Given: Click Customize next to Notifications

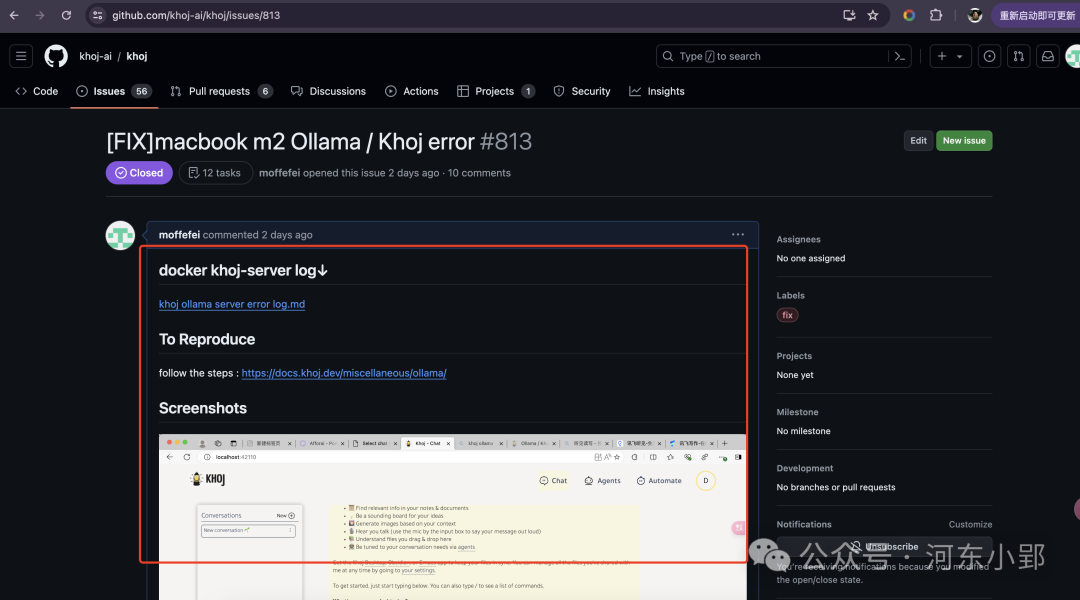Looking at the screenshot, I should (x=970, y=524).
